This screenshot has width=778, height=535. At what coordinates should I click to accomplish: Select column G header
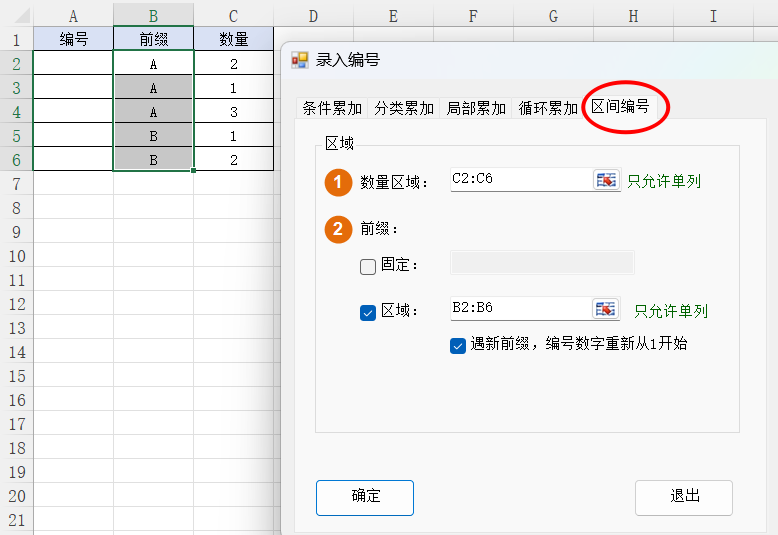(553, 16)
